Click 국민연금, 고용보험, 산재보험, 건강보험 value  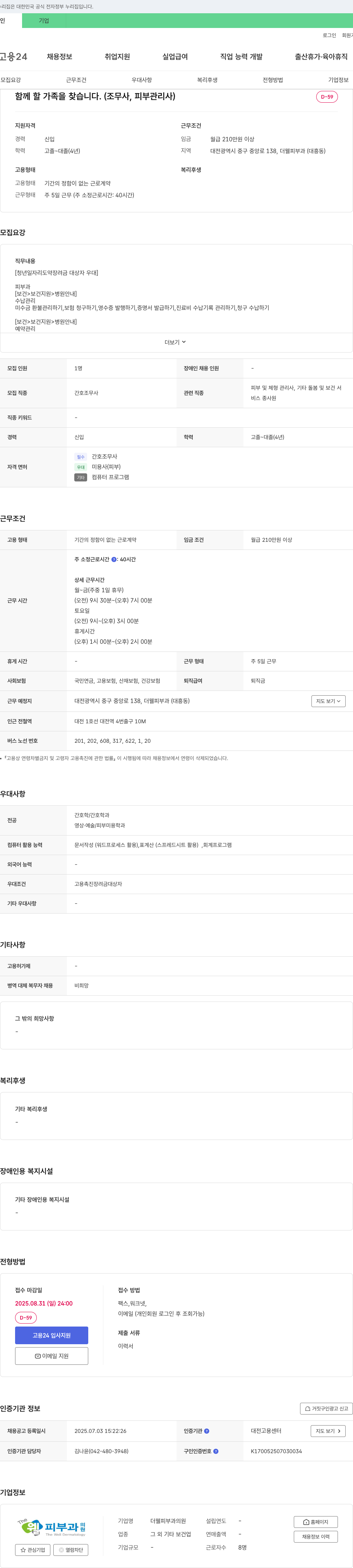click(x=117, y=681)
